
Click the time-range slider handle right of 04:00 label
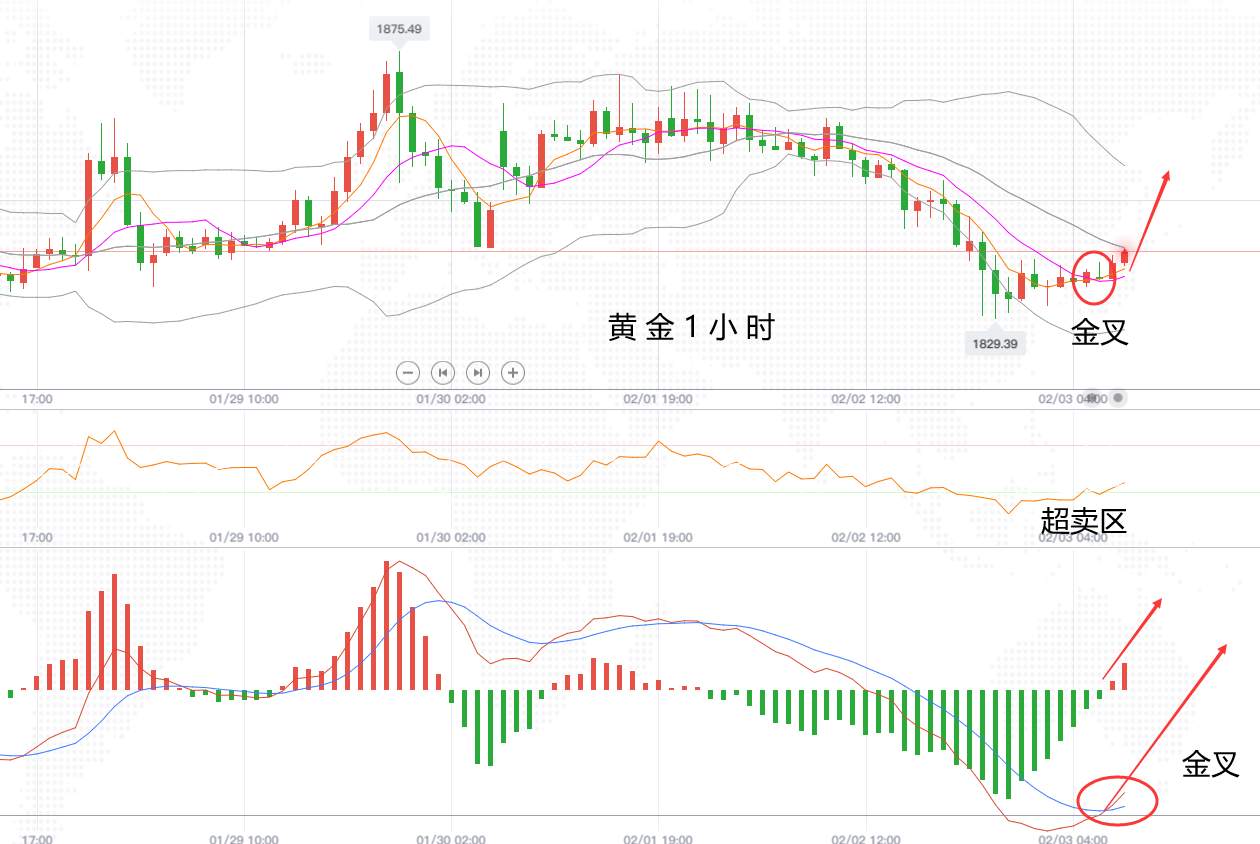pyautogui.click(x=1119, y=398)
